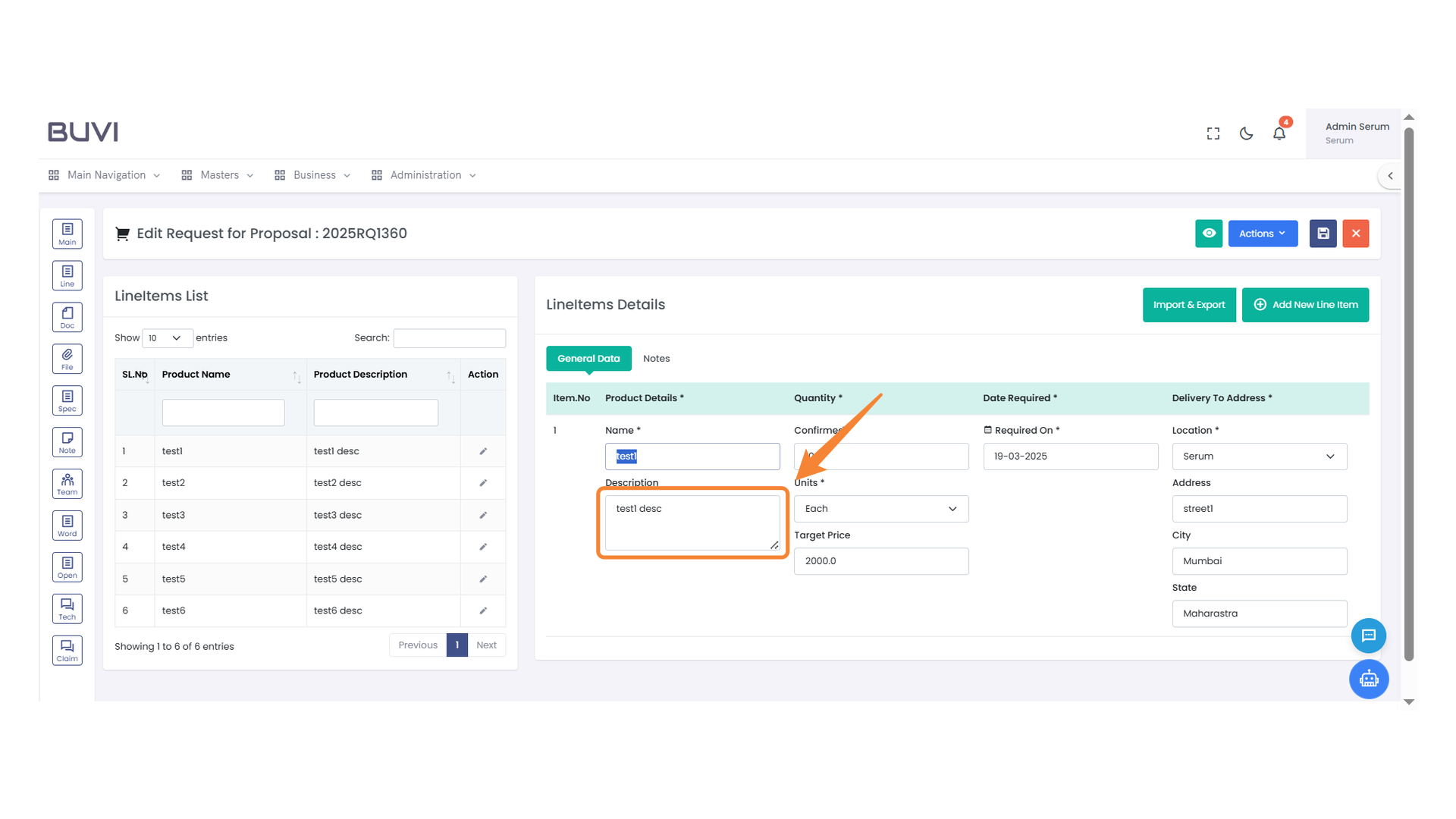Edit test3 using its pencil icon

pyautogui.click(x=483, y=515)
